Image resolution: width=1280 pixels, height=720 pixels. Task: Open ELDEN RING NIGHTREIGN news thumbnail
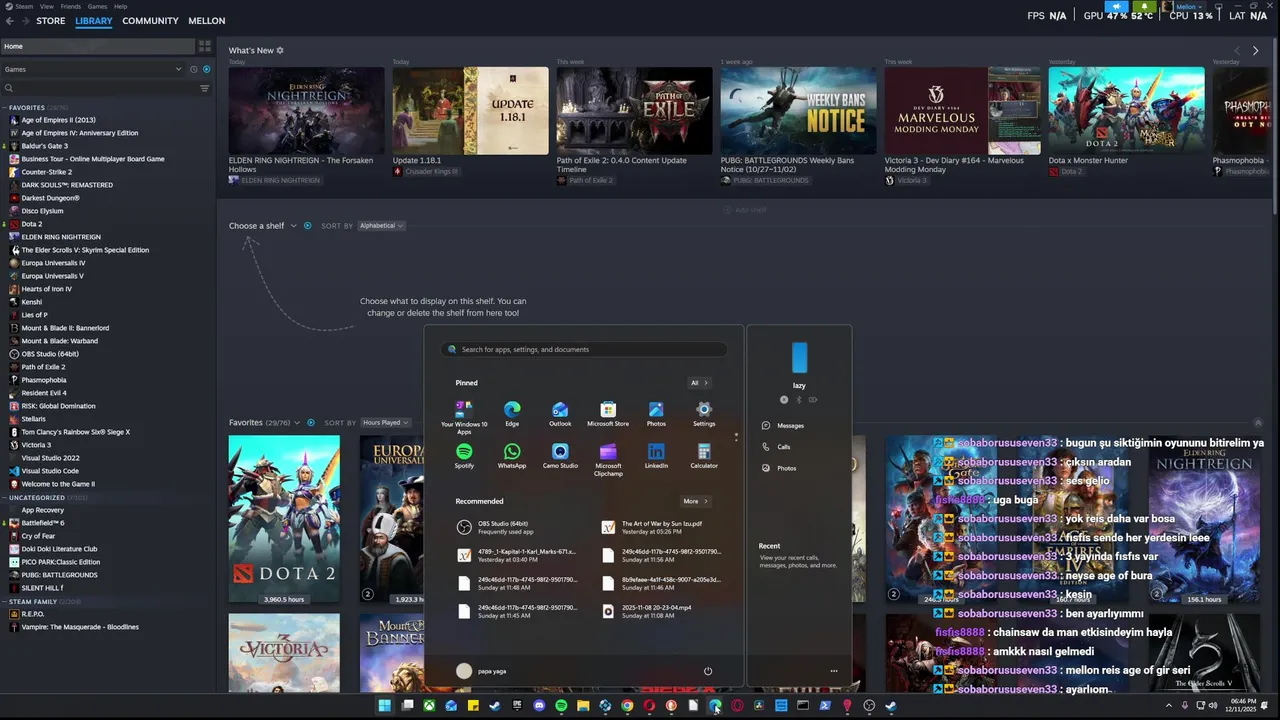click(306, 111)
